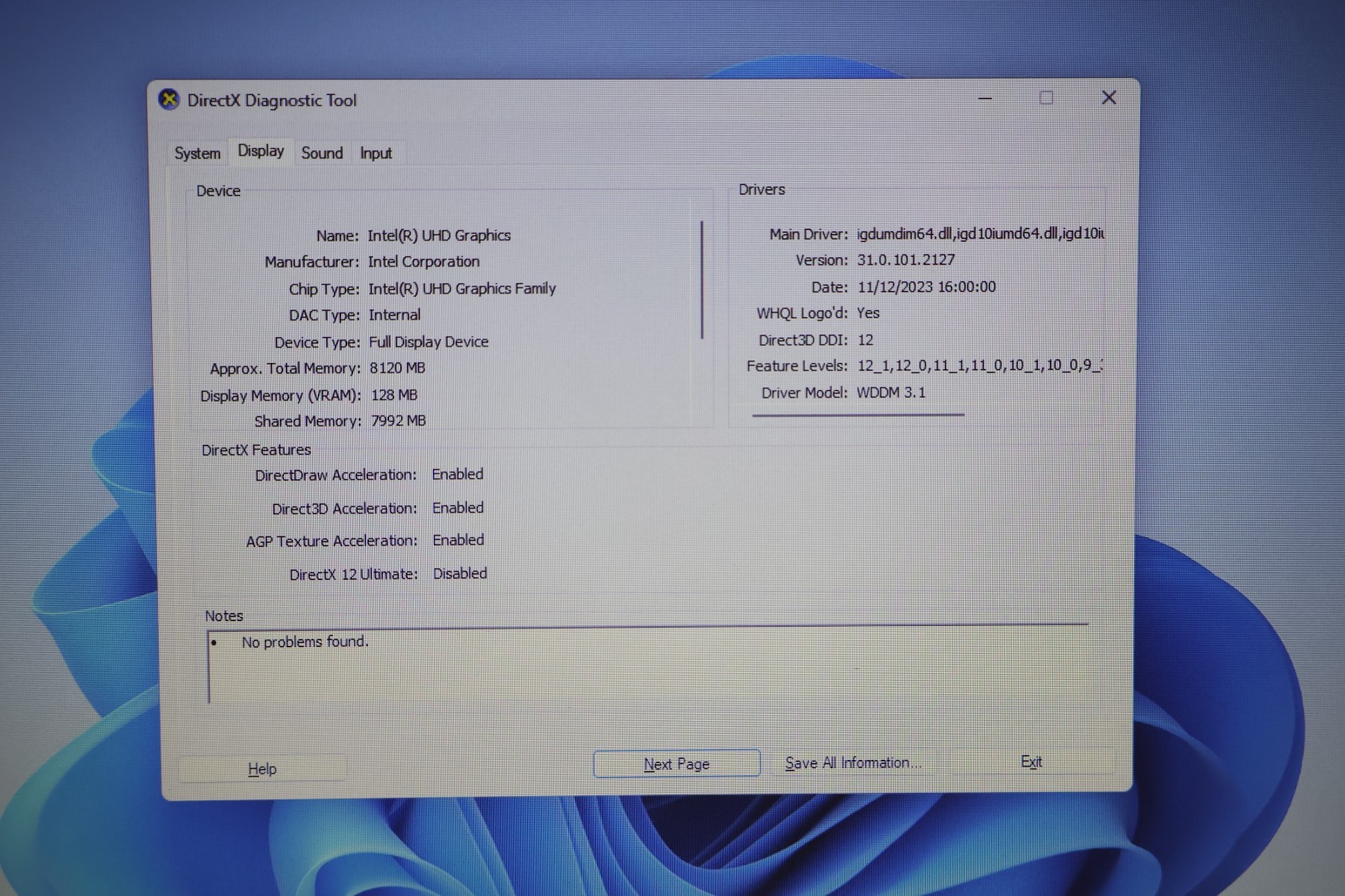Select the 'Intel(R) UHD Graphics' name value

(439, 235)
